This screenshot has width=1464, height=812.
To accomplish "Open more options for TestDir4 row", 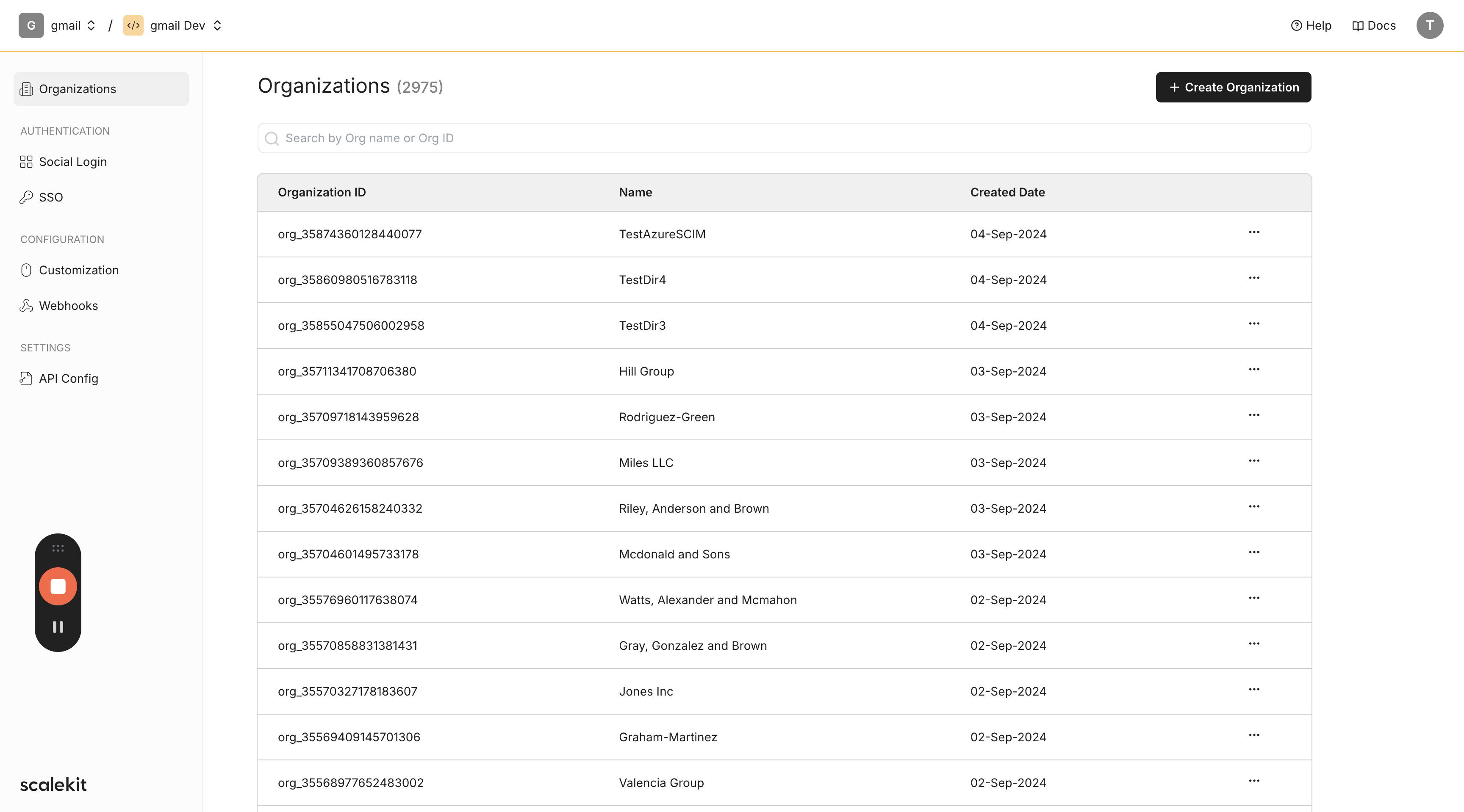I will 1254,278.
